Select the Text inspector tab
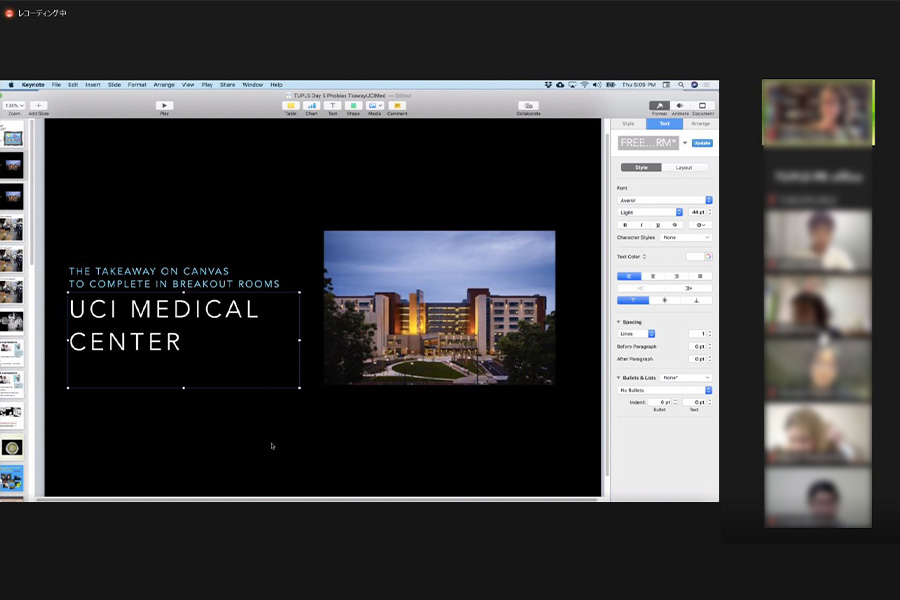This screenshot has height=600, width=900. [x=665, y=123]
